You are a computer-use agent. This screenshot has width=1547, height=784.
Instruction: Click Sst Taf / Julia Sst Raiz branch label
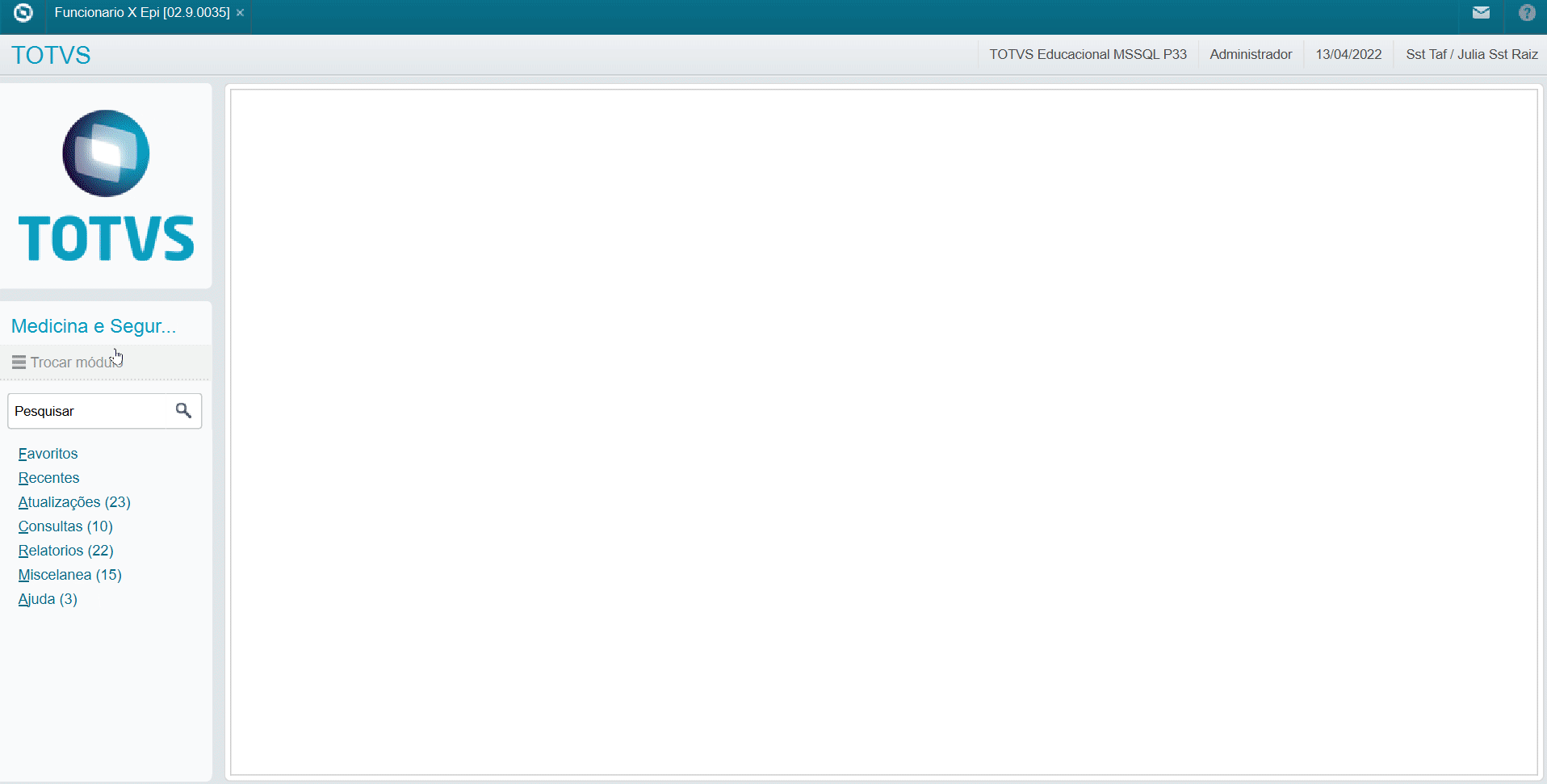pos(1472,54)
